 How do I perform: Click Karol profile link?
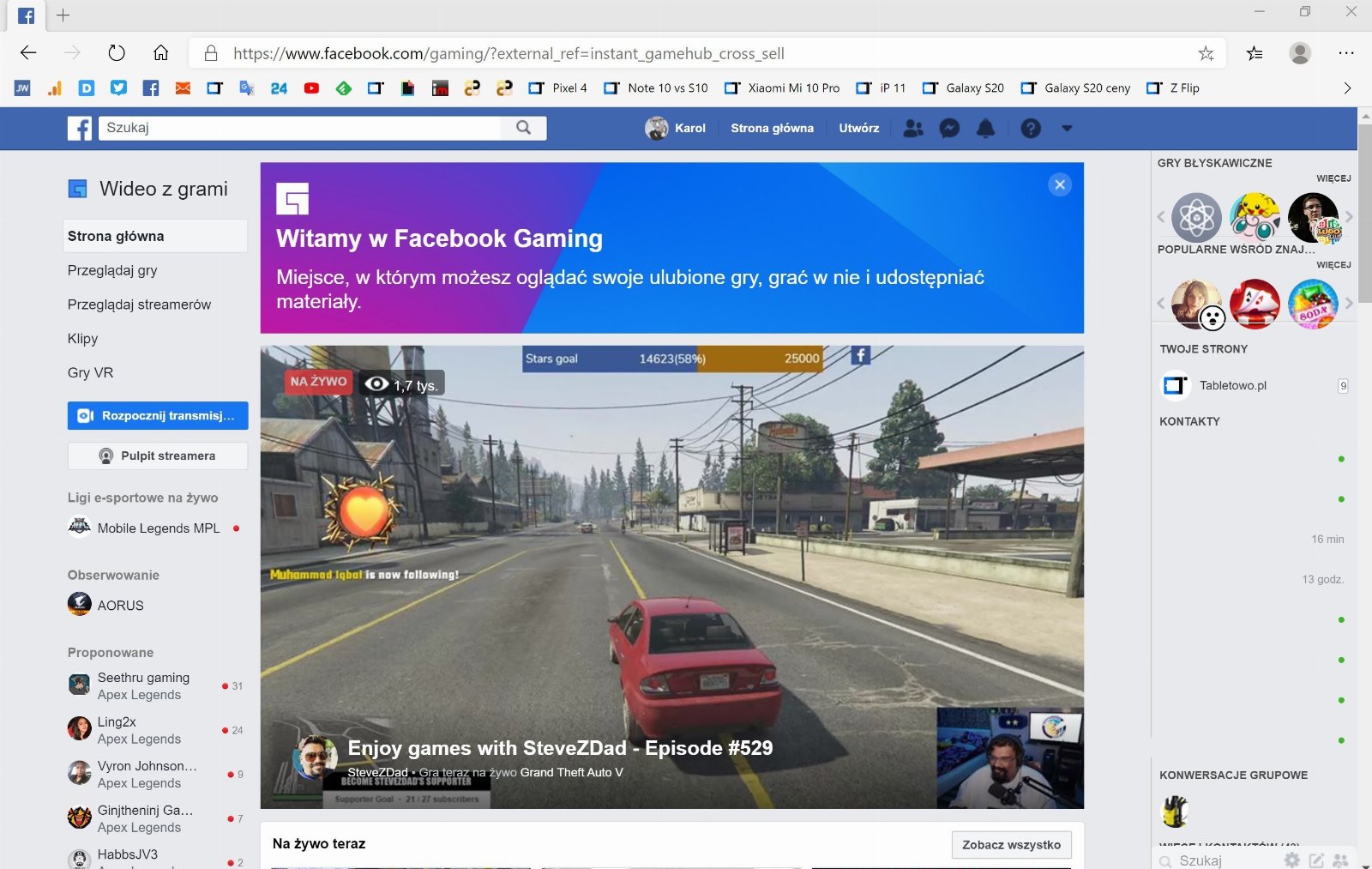click(676, 129)
